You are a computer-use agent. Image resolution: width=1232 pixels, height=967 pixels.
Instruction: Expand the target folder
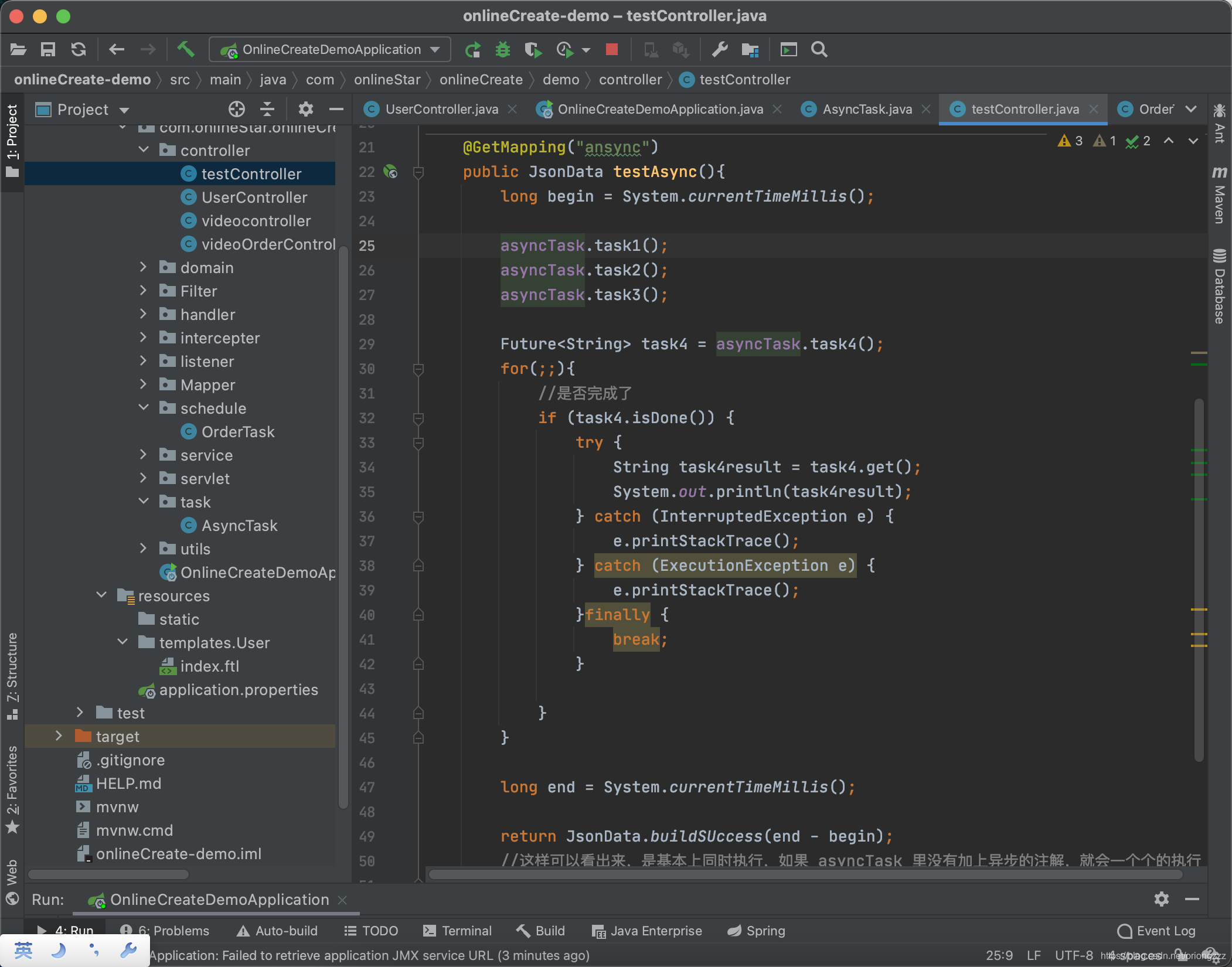(59, 736)
